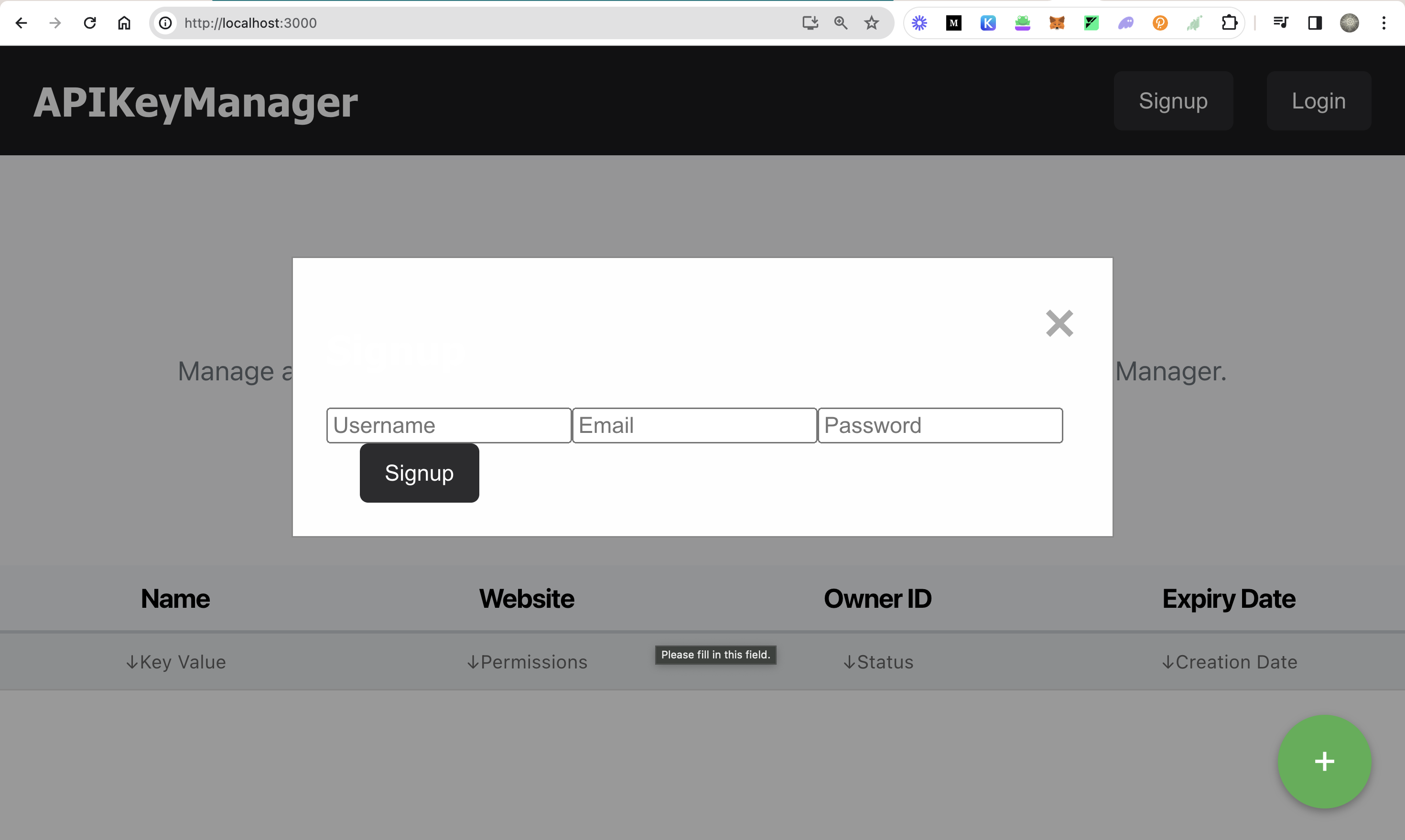Screen dimensions: 1405x840
Task: Click the Owner ID column header
Action: 877,598
